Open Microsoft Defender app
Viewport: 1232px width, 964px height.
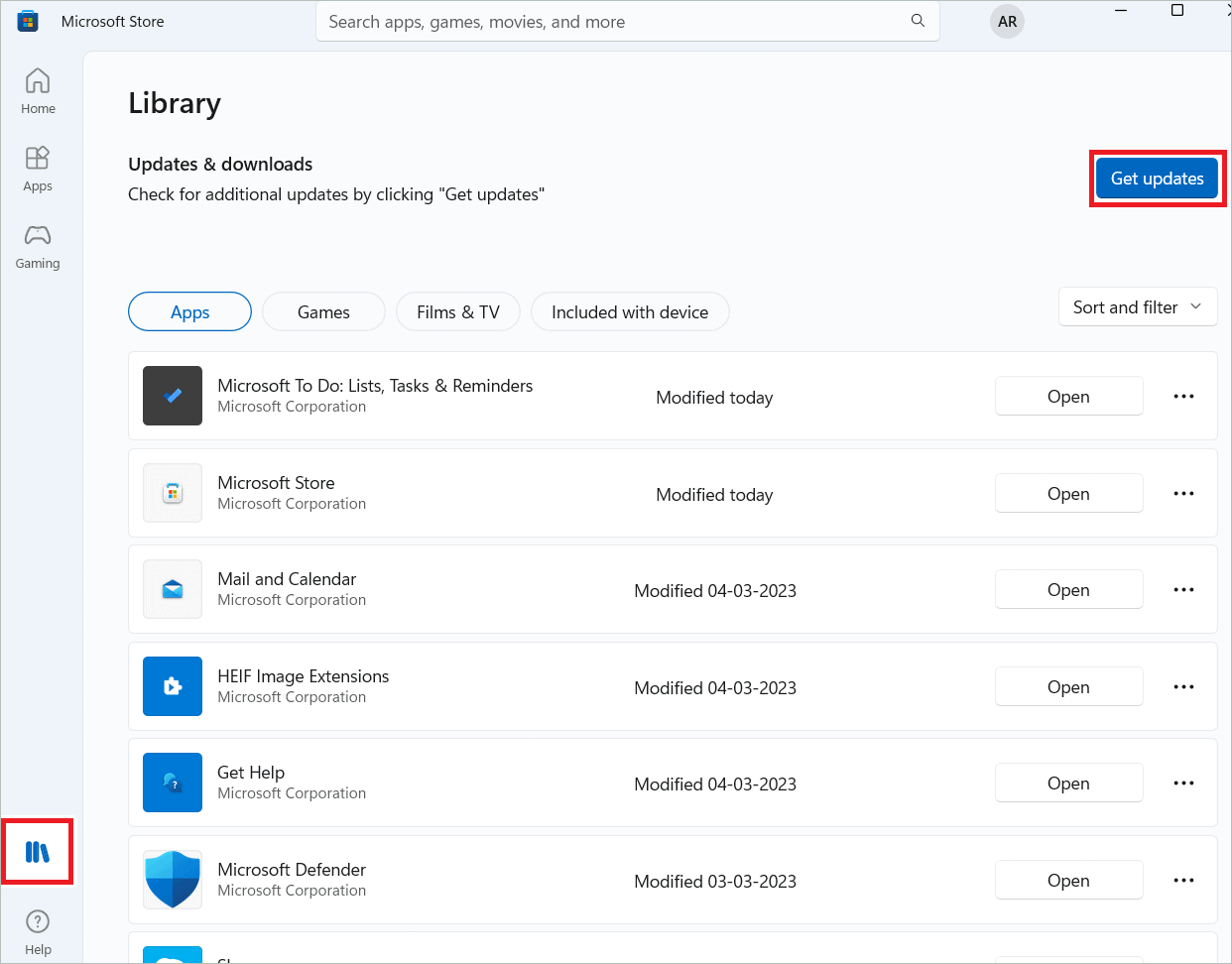click(1068, 880)
